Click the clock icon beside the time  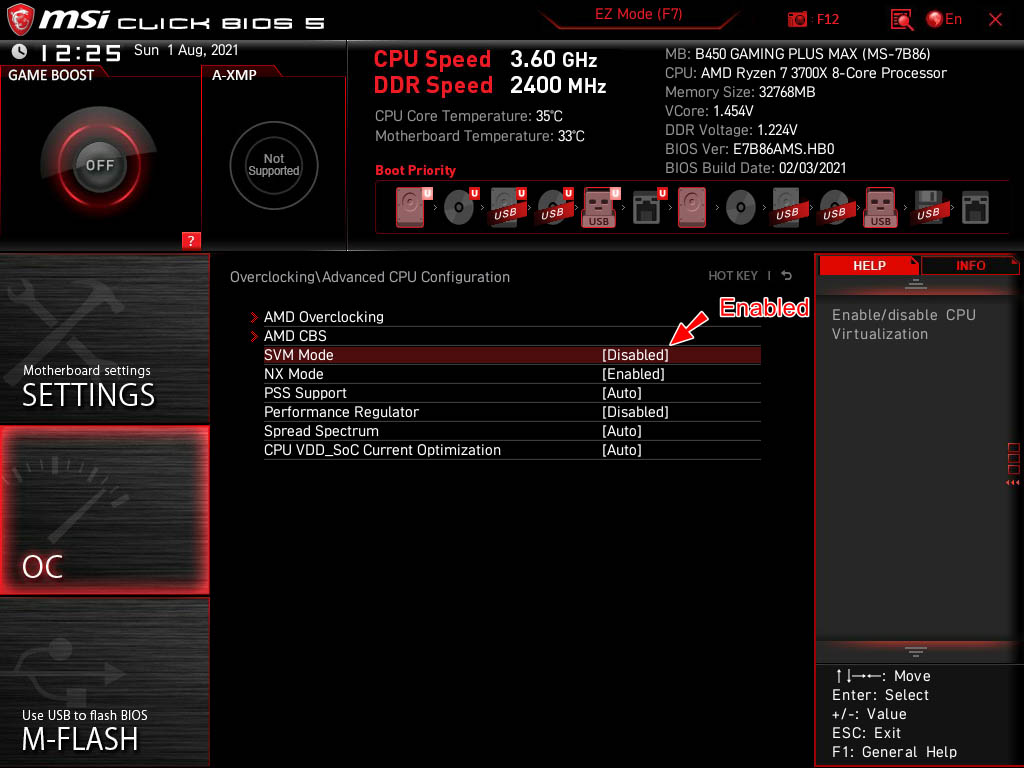click(19, 51)
